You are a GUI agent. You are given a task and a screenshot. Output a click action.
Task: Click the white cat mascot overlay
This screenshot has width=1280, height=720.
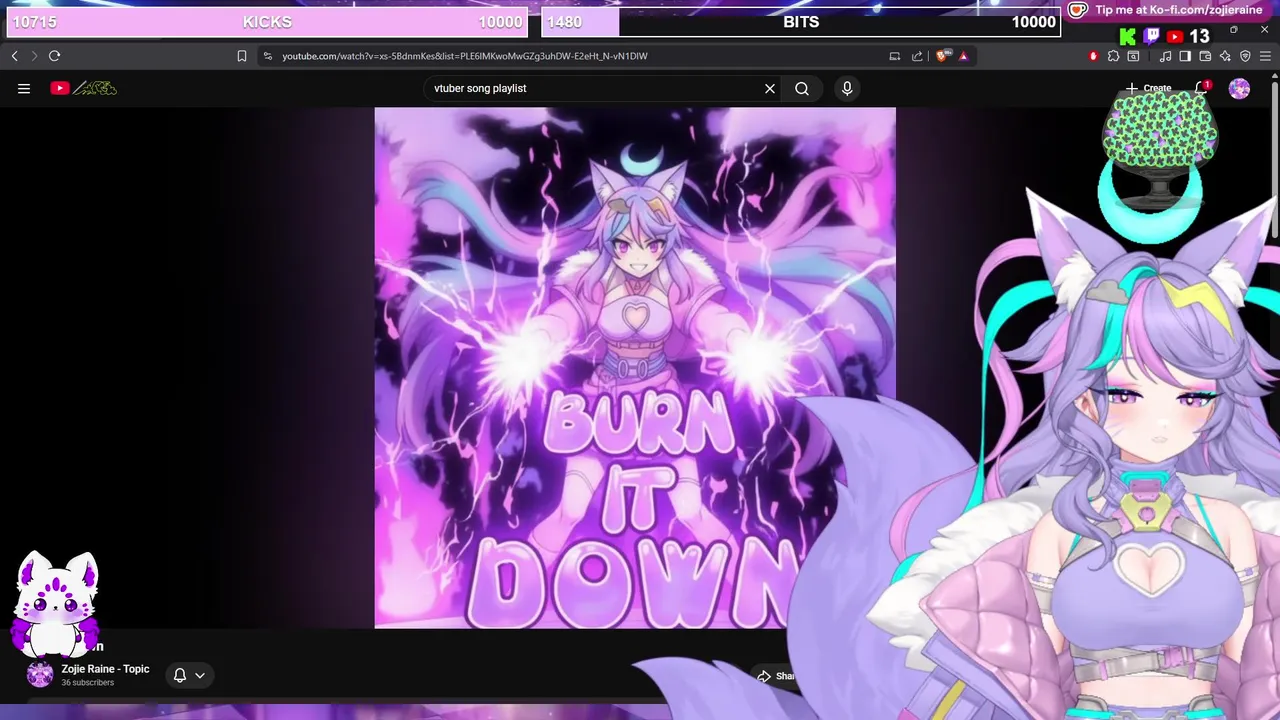pyautogui.click(x=58, y=604)
